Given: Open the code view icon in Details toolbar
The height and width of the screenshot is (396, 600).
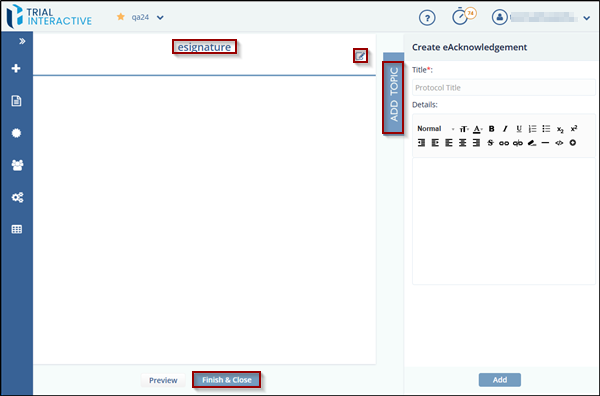Looking at the screenshot, I should click(559, 143).
